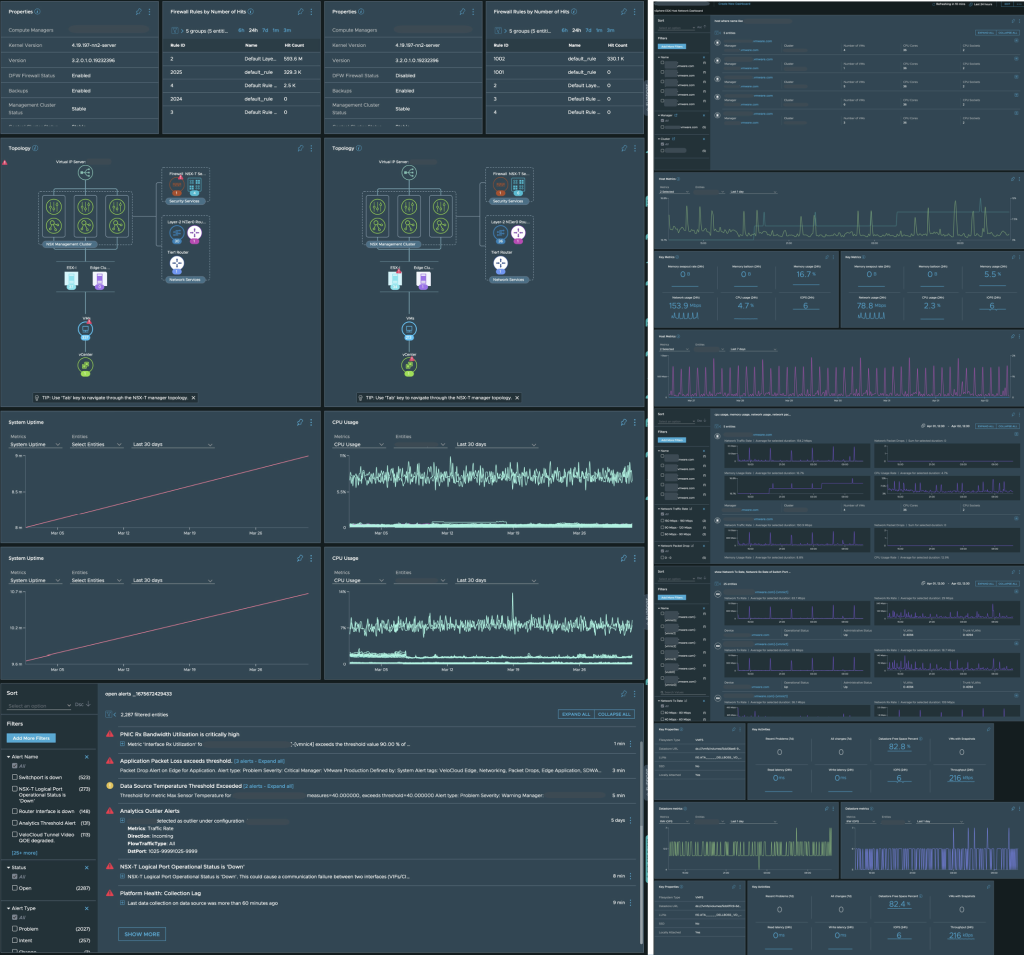Click the SHOW MORE button
The image size is (1024, 955).
139,934
